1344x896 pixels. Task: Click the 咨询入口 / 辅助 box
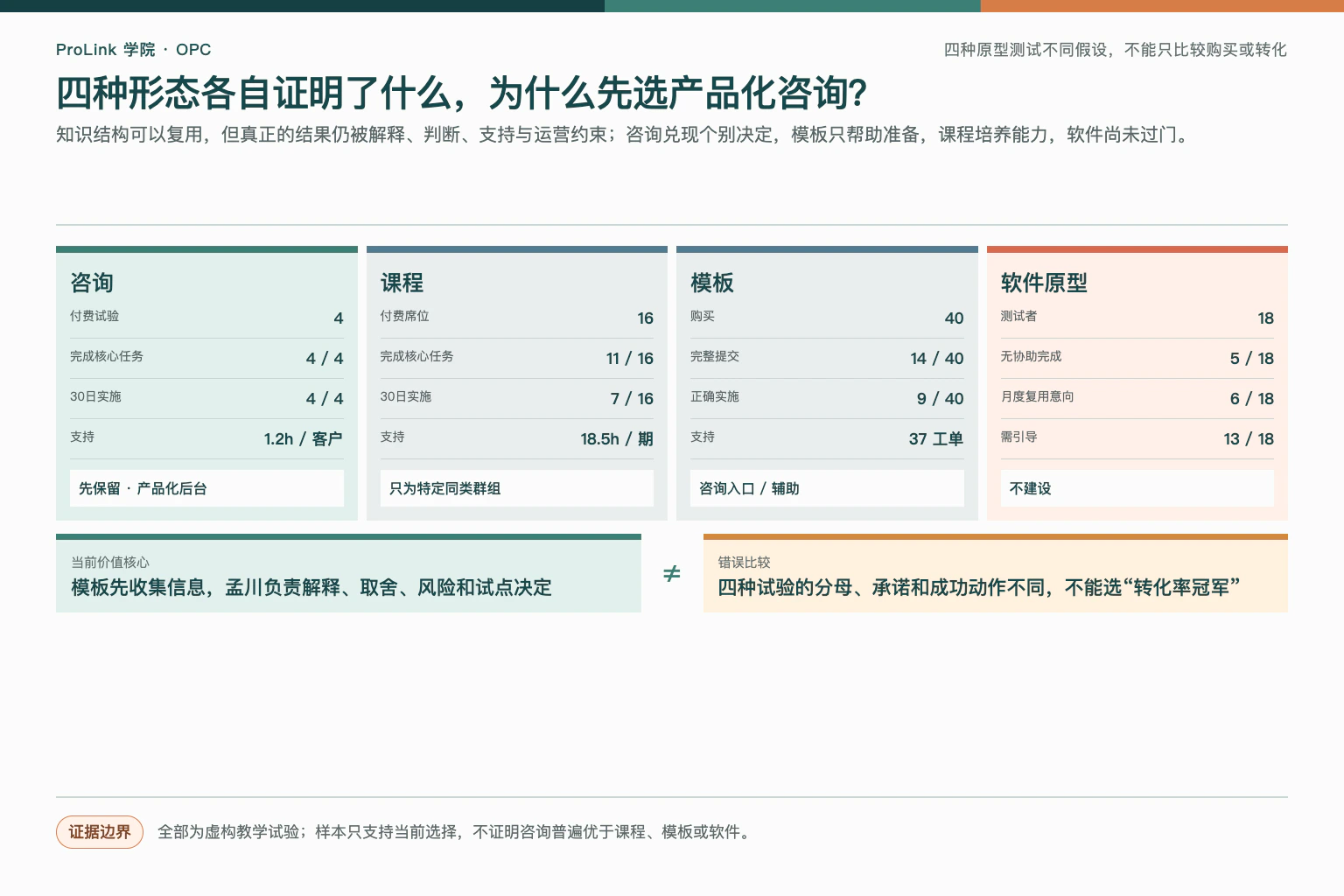[827, 488]
